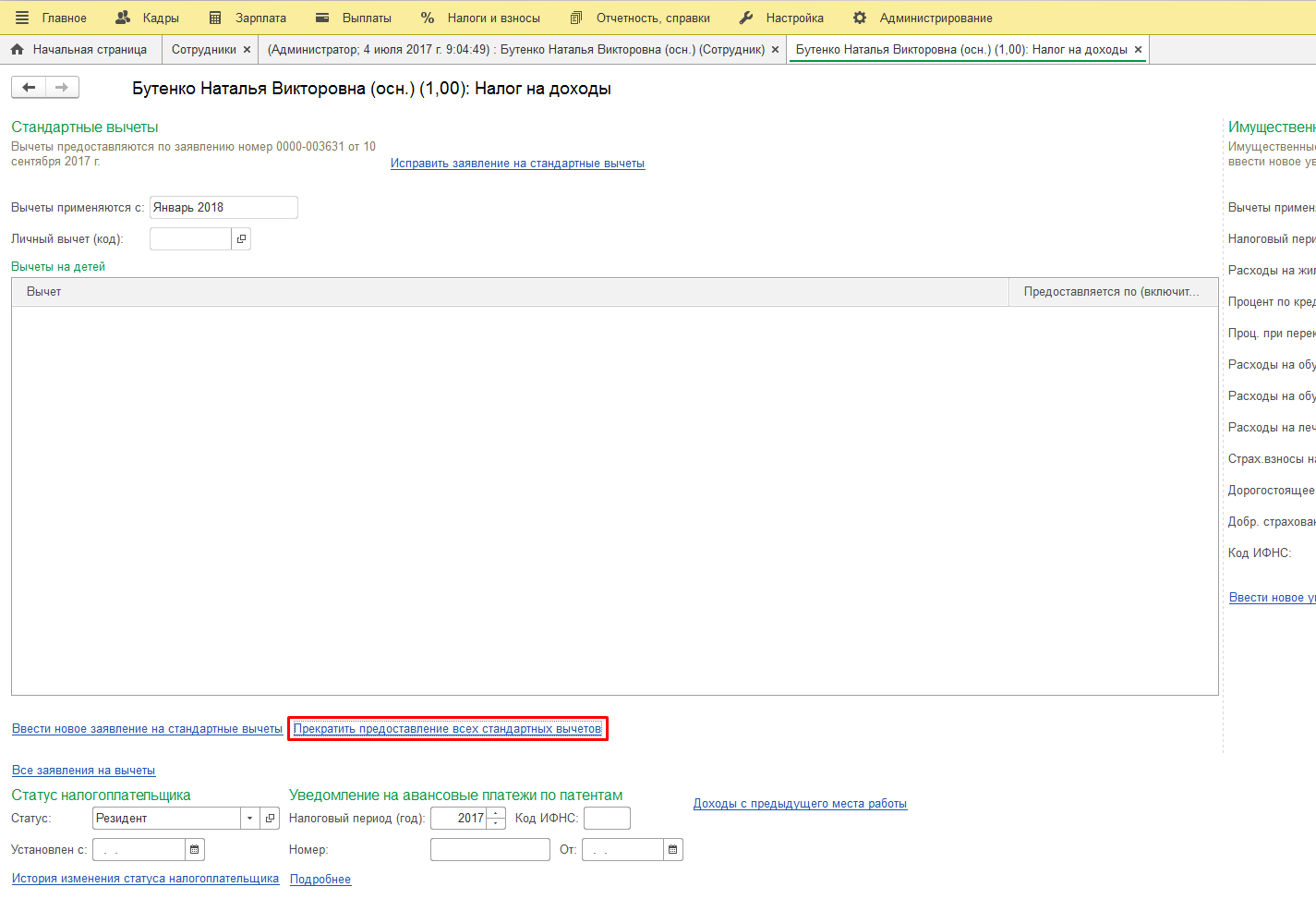The height and width of the screenshot is (899, 1316).
Task: Expand the Статус Резидент dropdown
Action: 249,819
